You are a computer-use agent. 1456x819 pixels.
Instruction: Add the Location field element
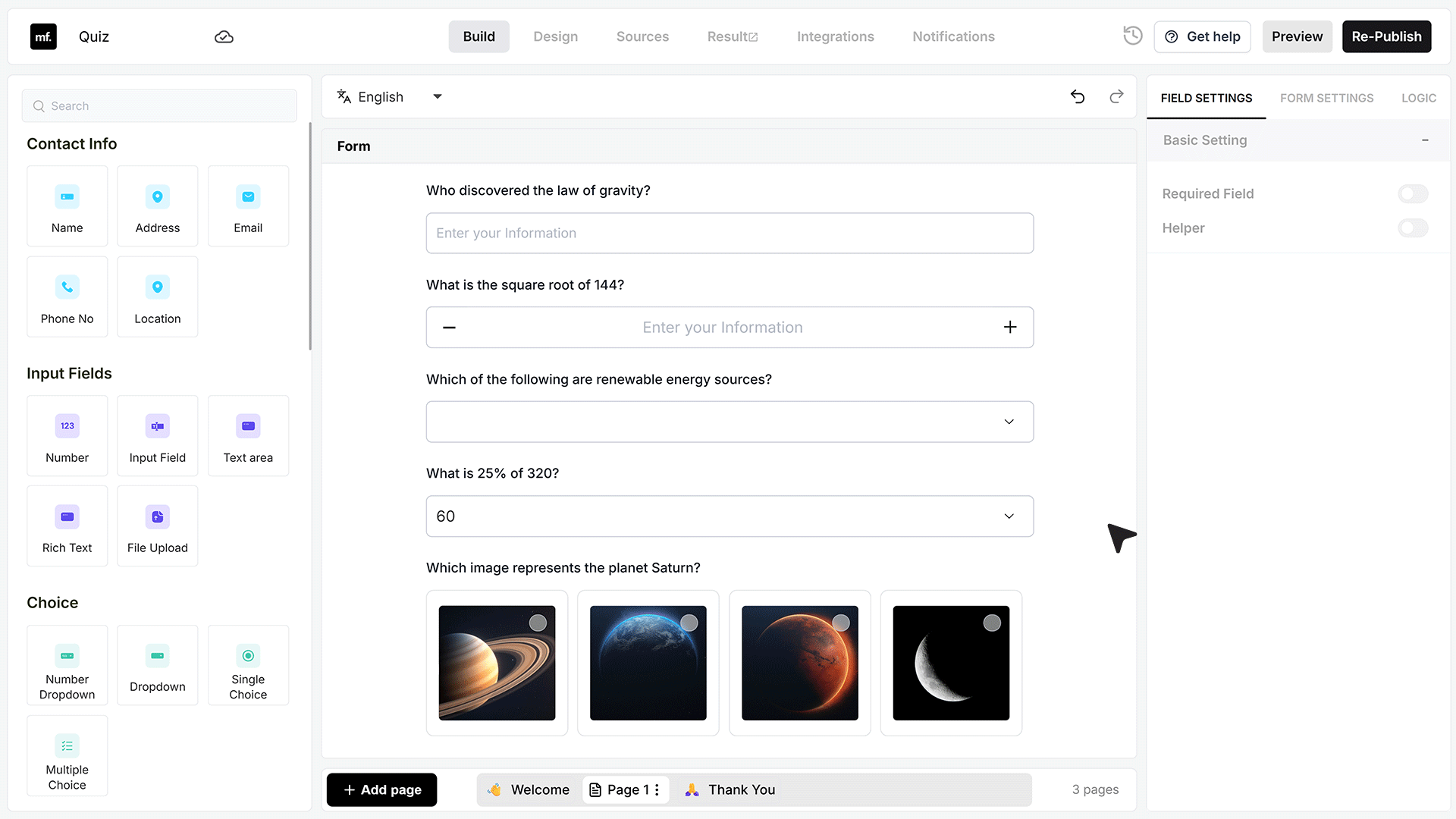point(158,297)
